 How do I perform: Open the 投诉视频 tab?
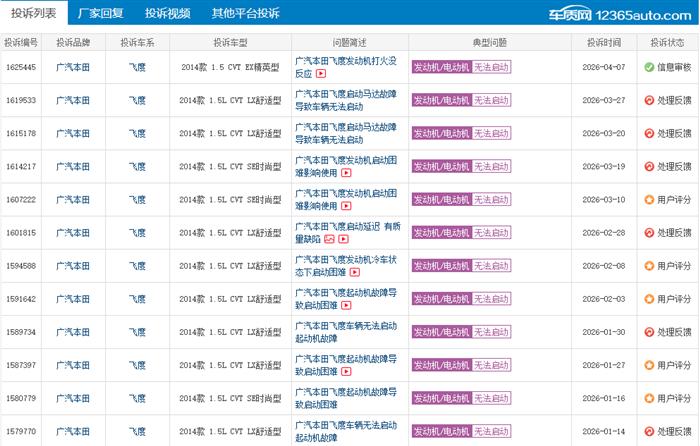click(x=166, y=13)
